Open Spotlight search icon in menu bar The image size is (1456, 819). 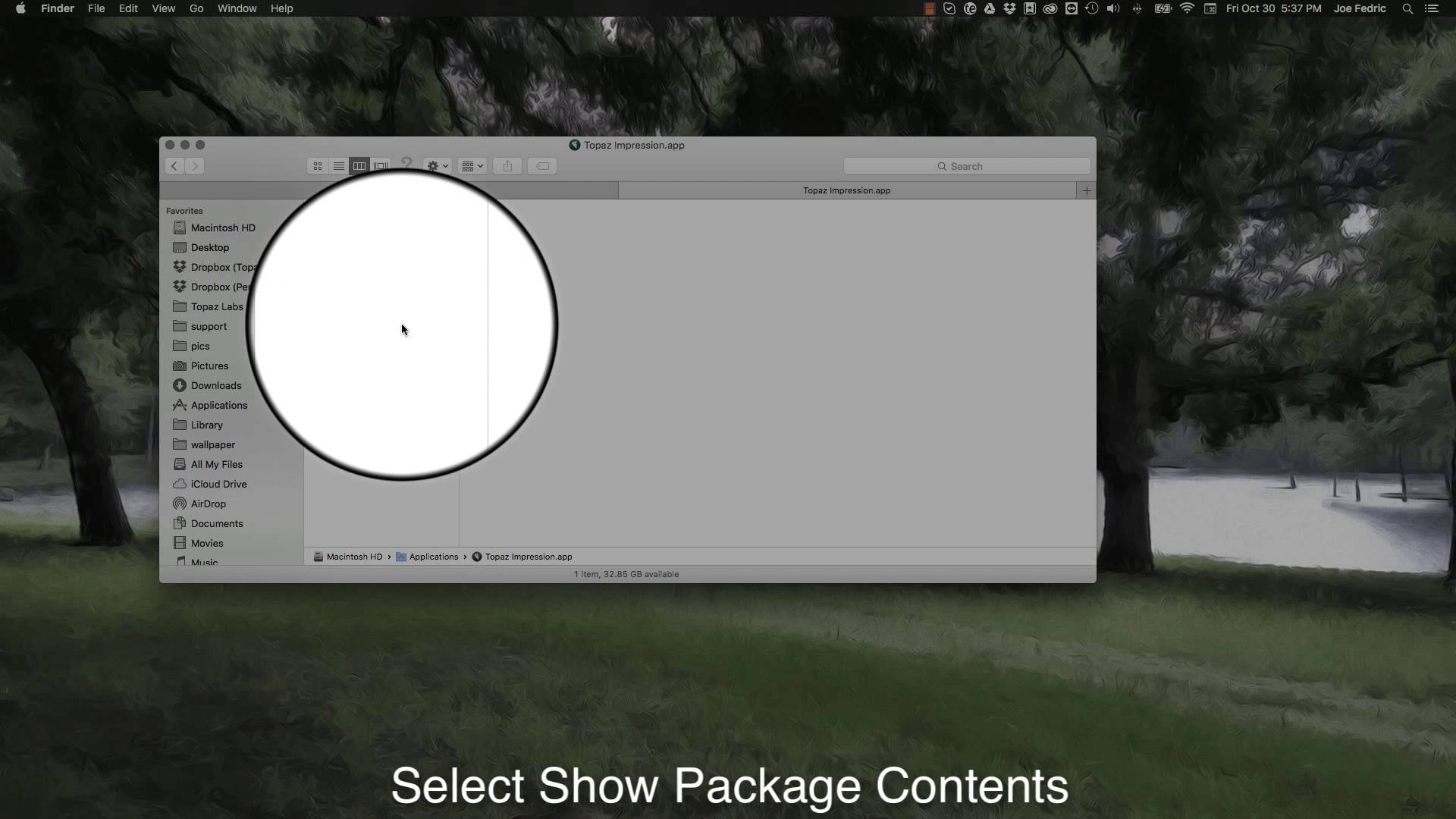coord(1407,8)
